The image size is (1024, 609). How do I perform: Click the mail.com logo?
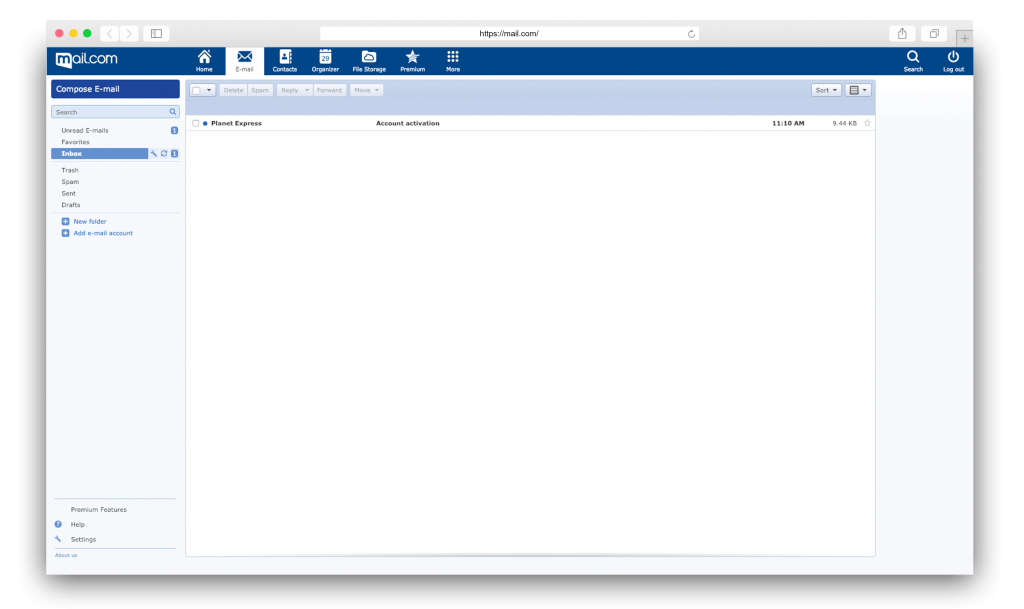[87, 59]
